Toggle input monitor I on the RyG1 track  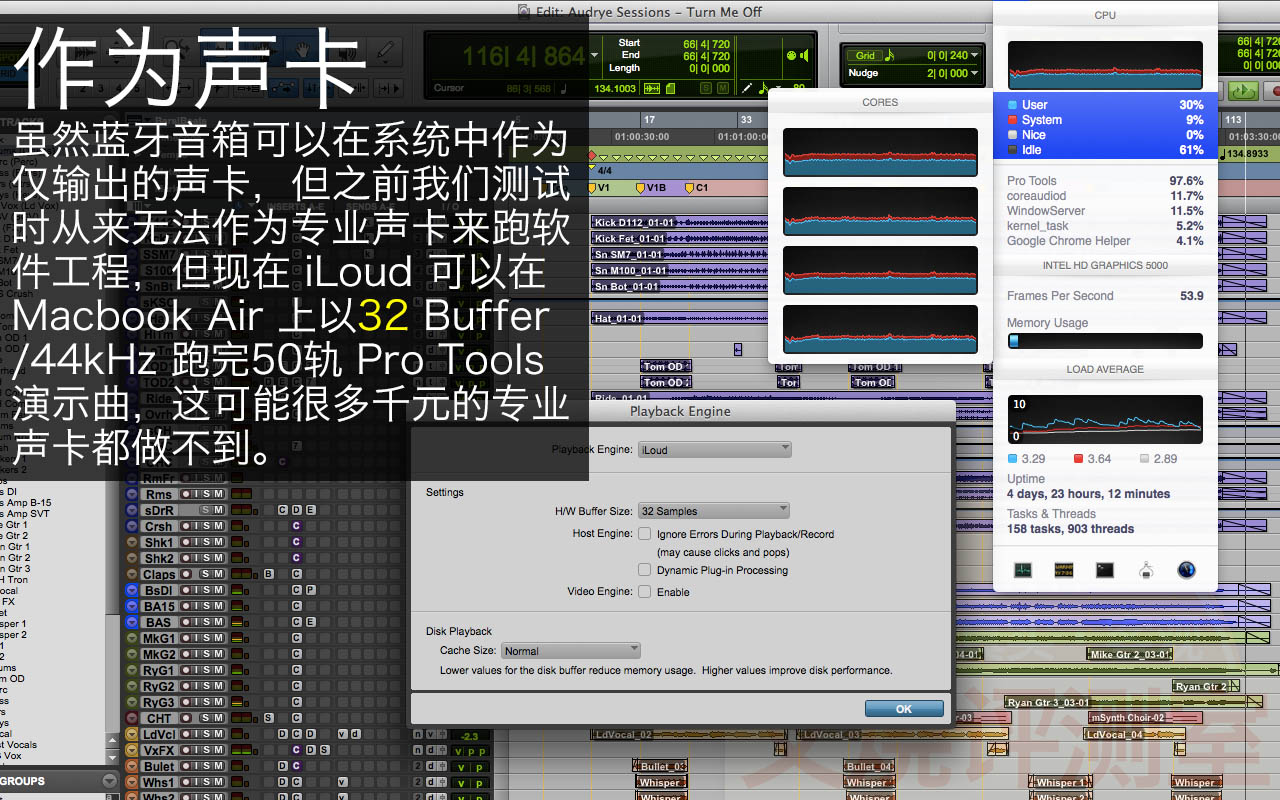click(196, 670)
